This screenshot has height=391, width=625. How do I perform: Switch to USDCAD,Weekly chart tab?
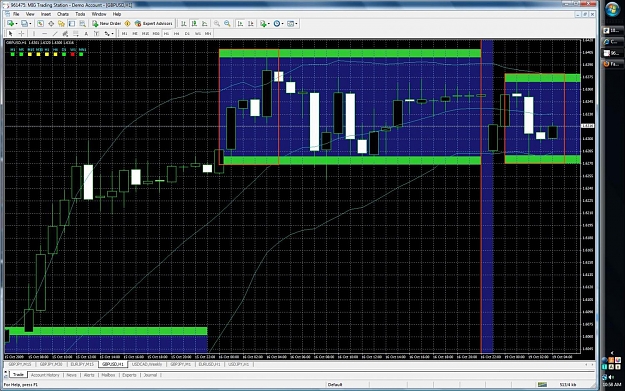click(x=147, y=364)
